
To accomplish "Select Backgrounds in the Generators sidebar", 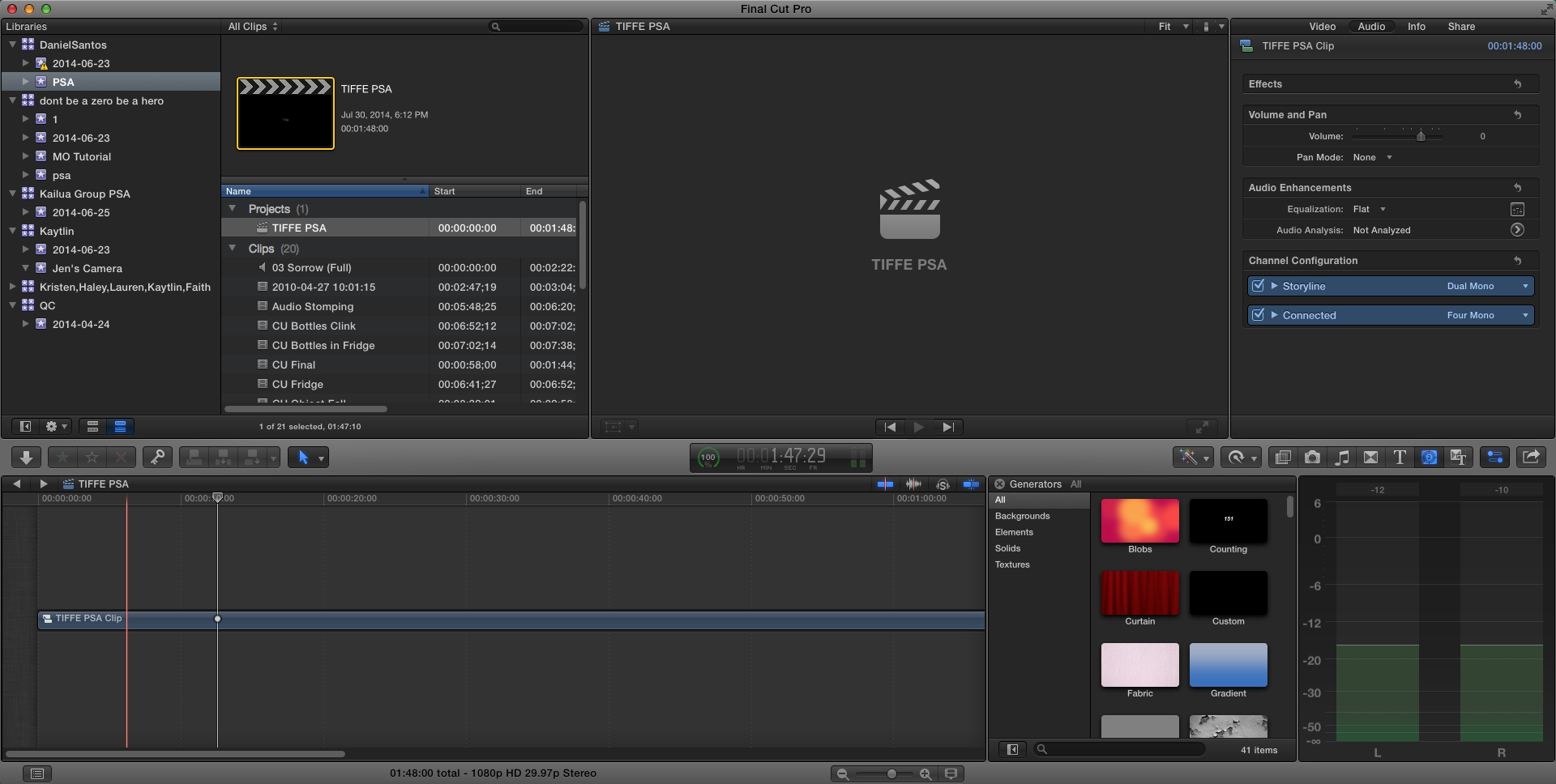I will coord(1022,516).
